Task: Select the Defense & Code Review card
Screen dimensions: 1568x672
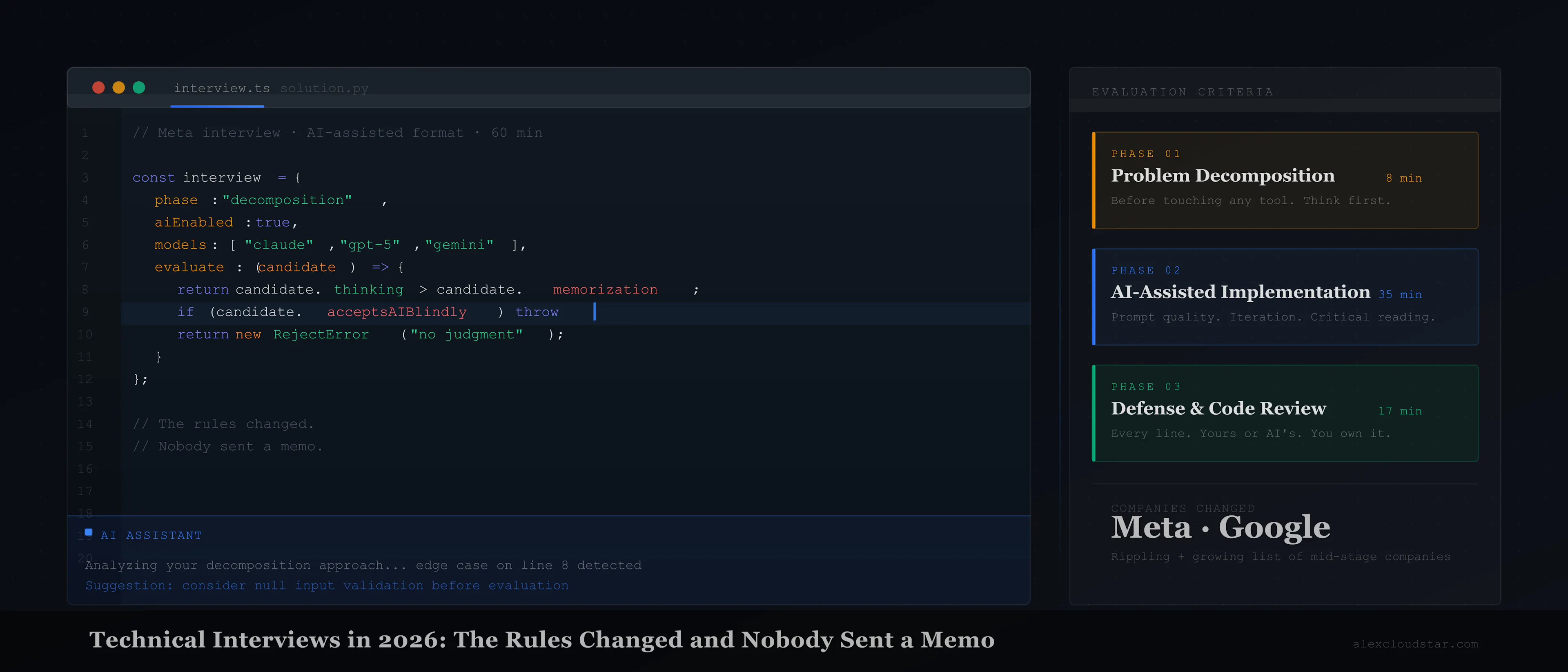Action: point(1285,413)
